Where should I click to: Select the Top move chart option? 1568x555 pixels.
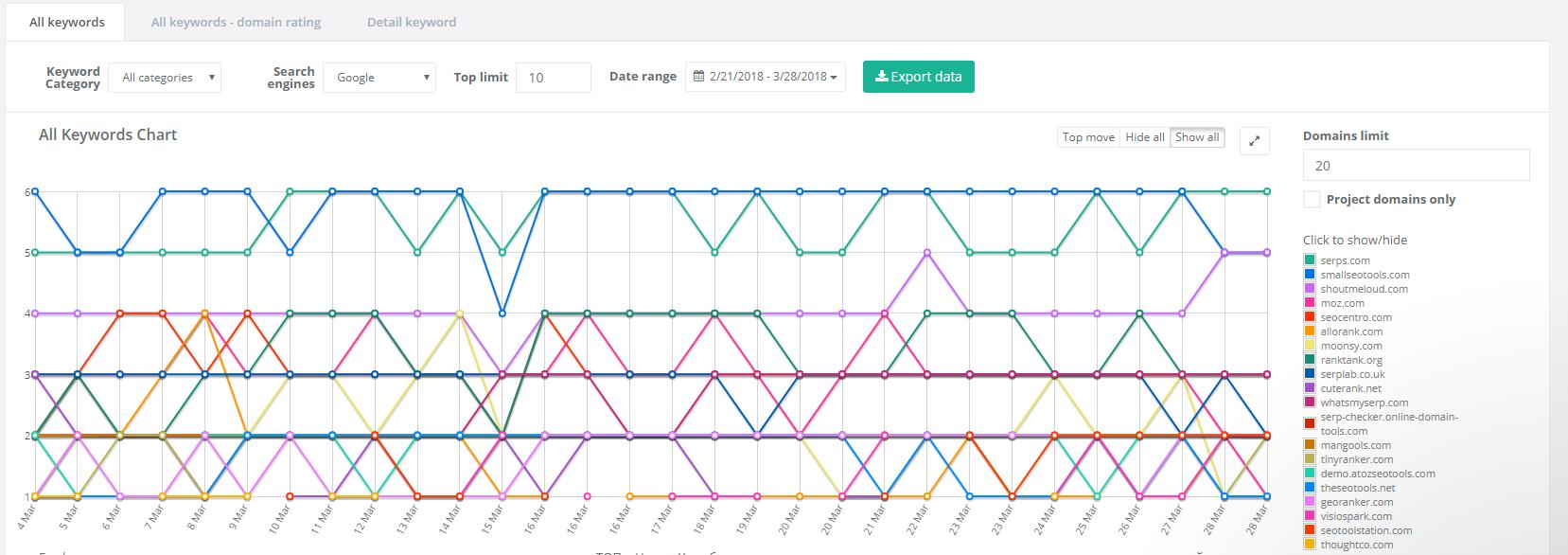click(x=1088, y=137)
